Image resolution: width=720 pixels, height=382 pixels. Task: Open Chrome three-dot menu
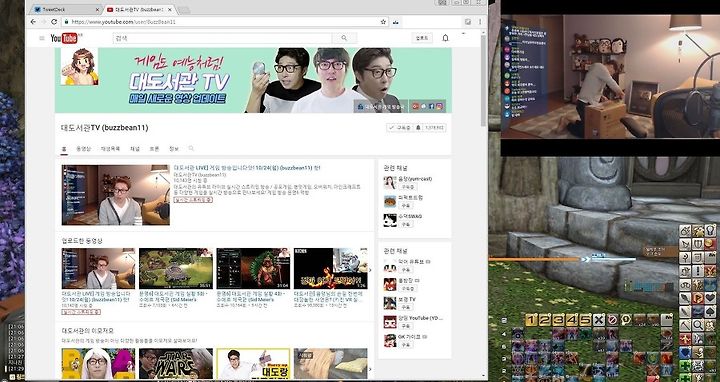point(480,22)
